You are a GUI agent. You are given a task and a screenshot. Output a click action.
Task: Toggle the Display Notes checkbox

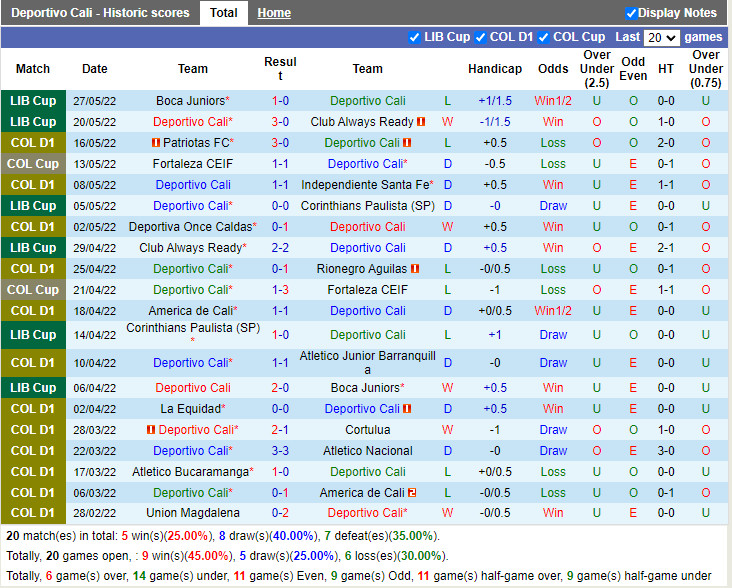pos(631,13)
